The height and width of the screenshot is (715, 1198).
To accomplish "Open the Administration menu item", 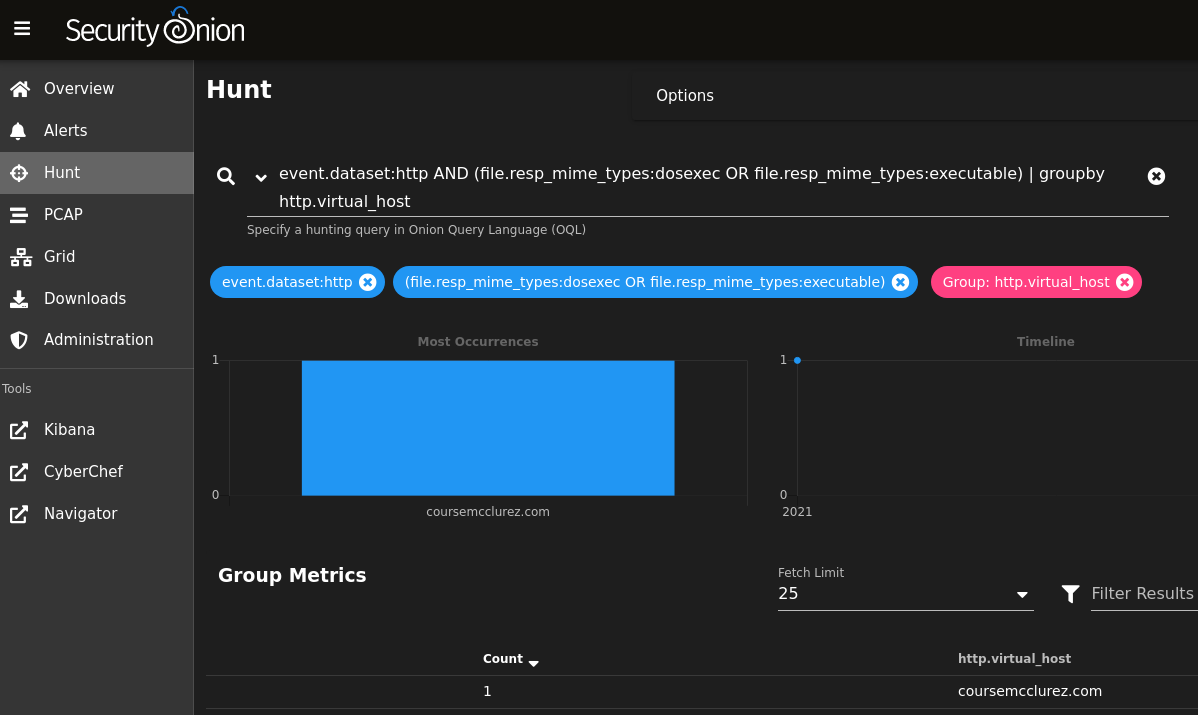I will pyautogui.click(x=96, y=340).
